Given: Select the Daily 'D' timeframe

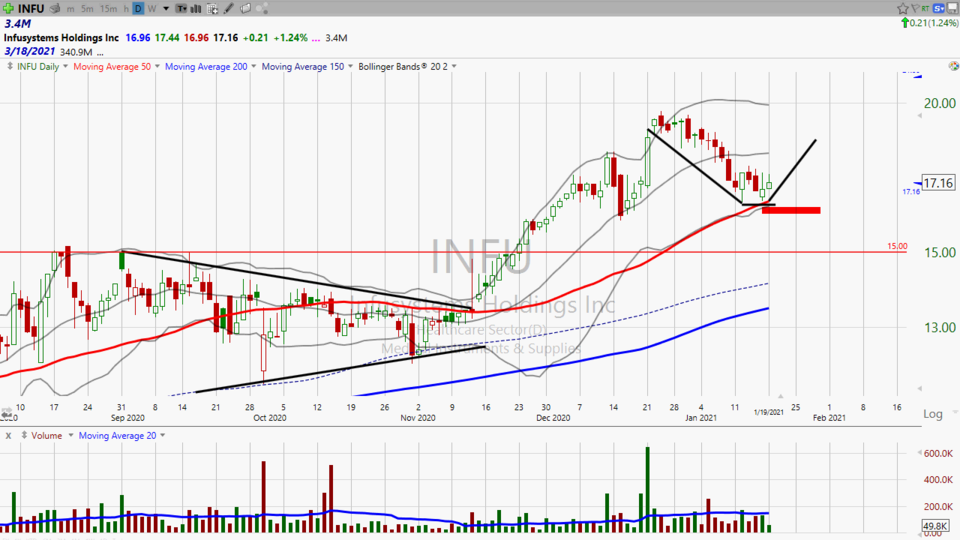Looking at the screenshot, I should tap(138, 9).
